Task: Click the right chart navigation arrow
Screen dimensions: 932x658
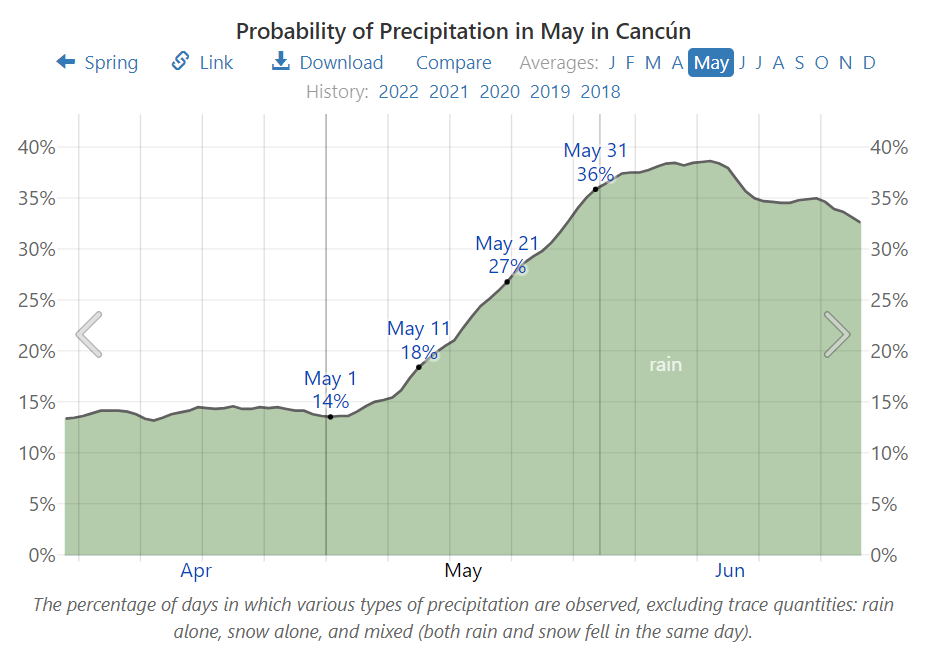Action: pos(837,333)
